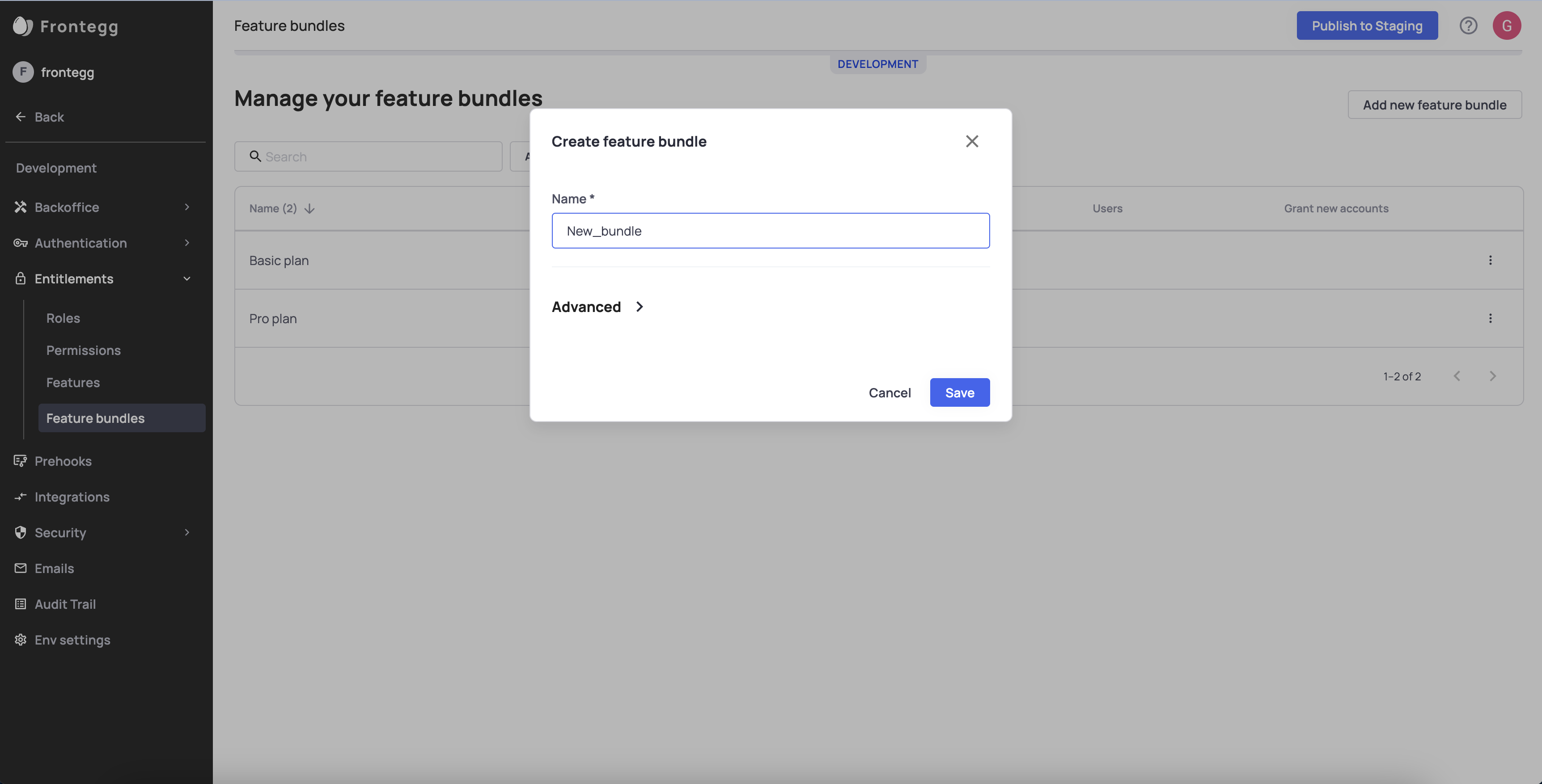Screen dimensions: 1542x784
Task: Cancel the feature bundle creation
Action: tap(890, 392)
